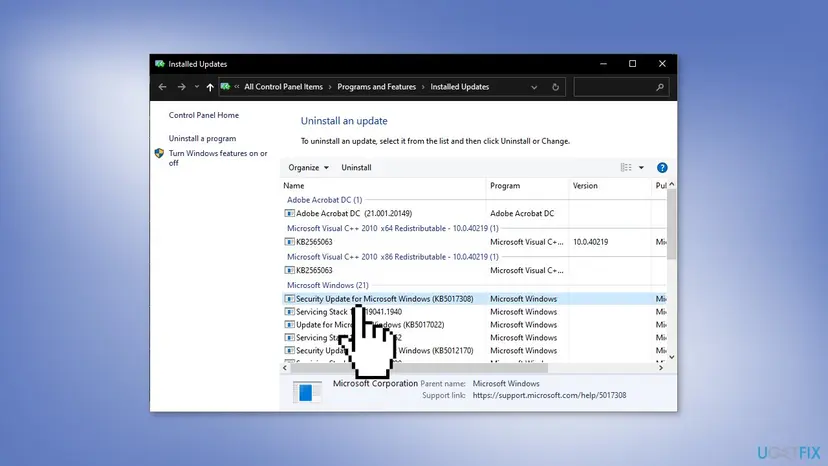Open Uninstall a program link

coord(202,138)
